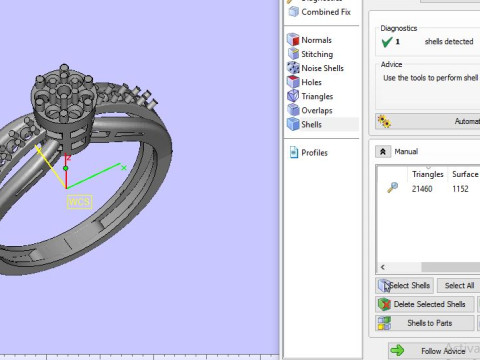Open the Stitching fix tool
This screenshot has width=480, height=360.
310,54
